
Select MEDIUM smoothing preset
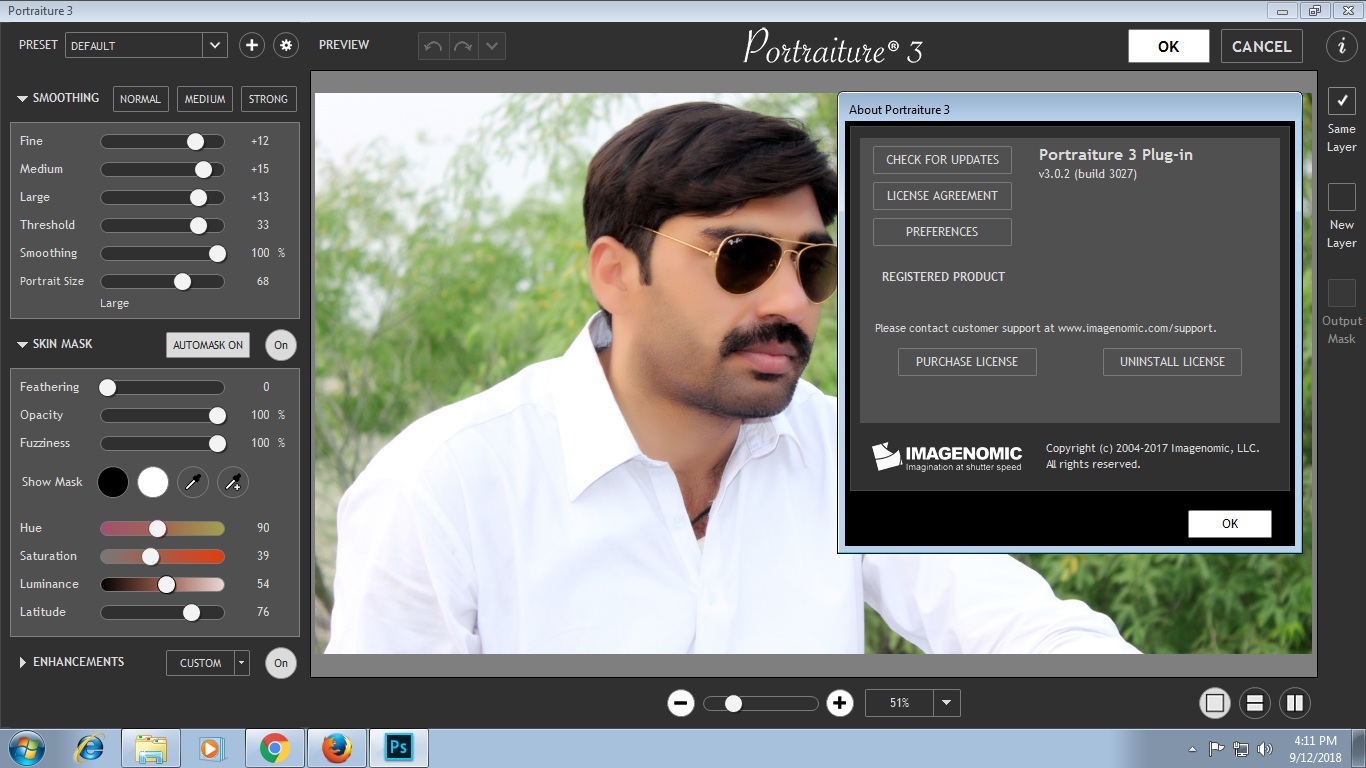click(205, 99)
